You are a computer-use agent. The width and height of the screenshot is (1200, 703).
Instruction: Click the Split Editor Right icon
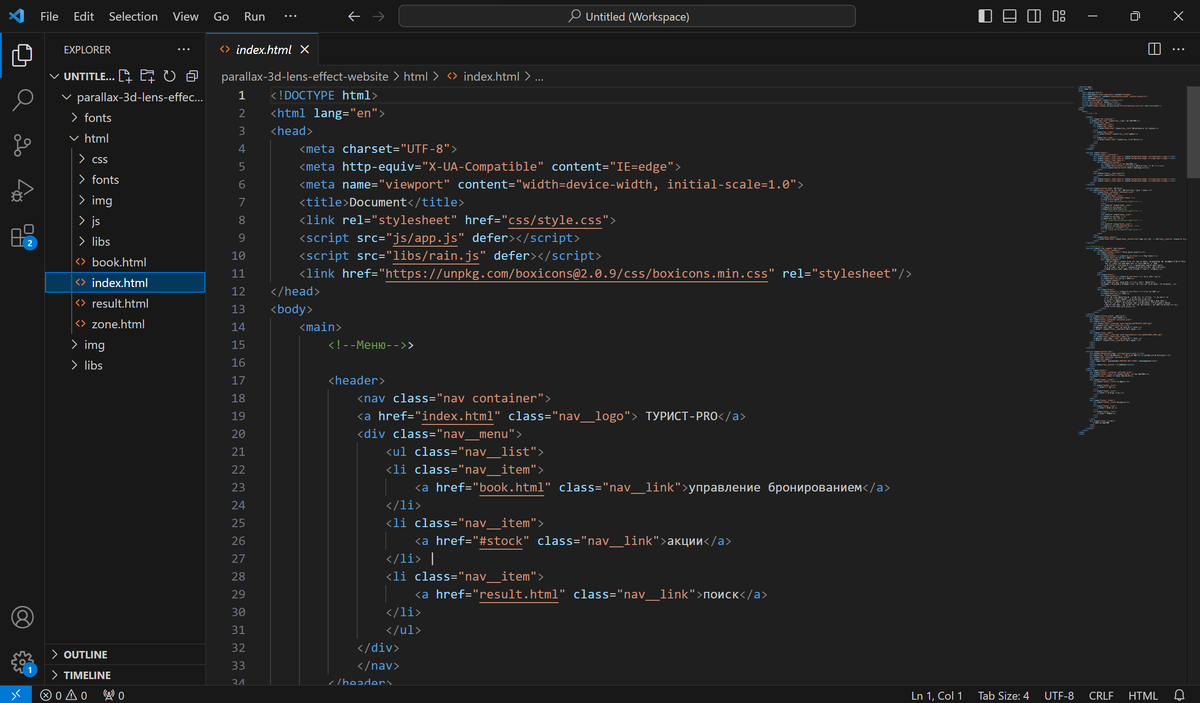[1154, 49]
